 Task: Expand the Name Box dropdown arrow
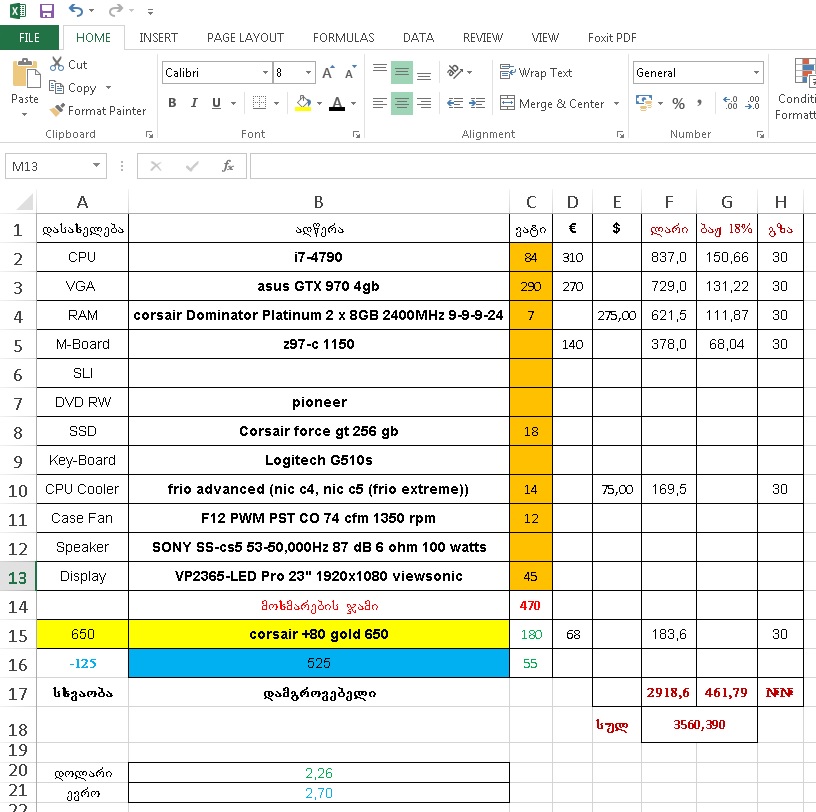point(96,166)
